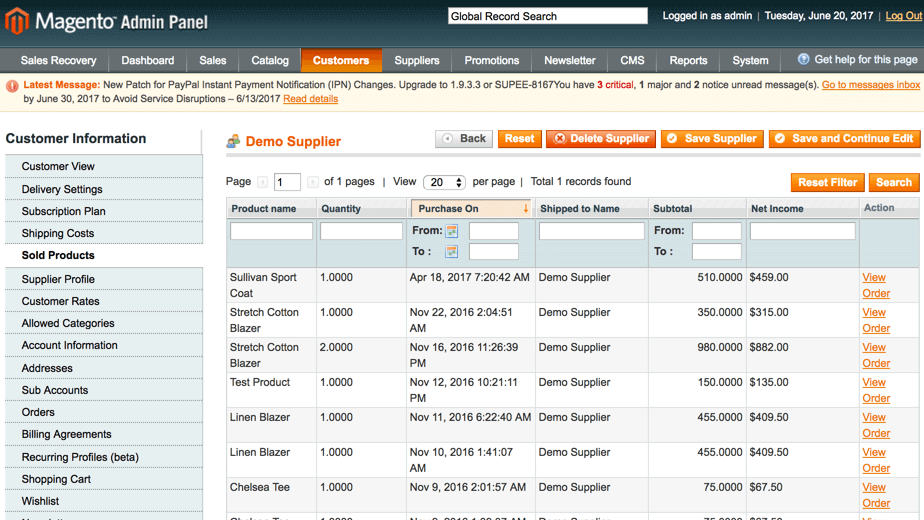Click the Demo Supplier header icon
Screen dimensions: 924x520
coord(233,142)
